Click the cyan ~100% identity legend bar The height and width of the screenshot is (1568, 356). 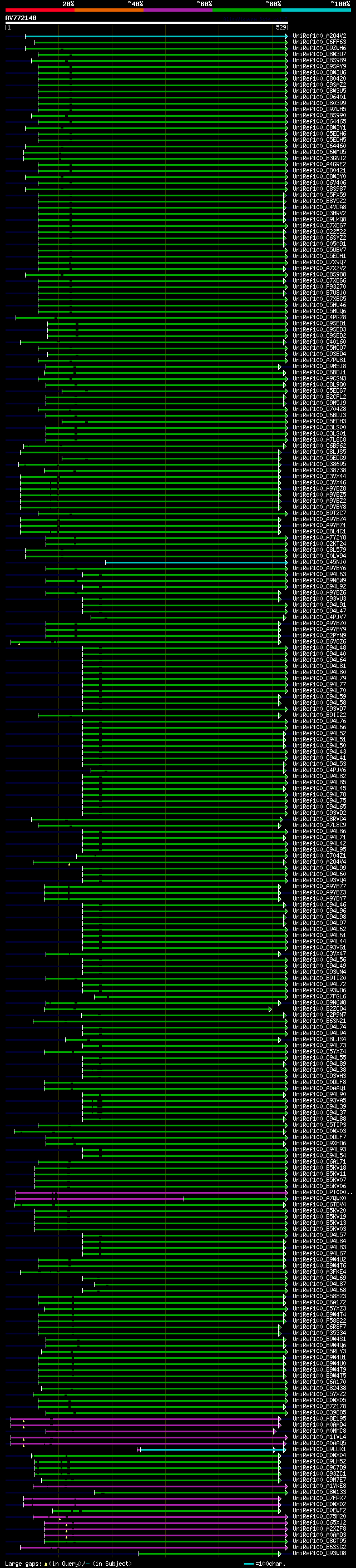point(316,10)
